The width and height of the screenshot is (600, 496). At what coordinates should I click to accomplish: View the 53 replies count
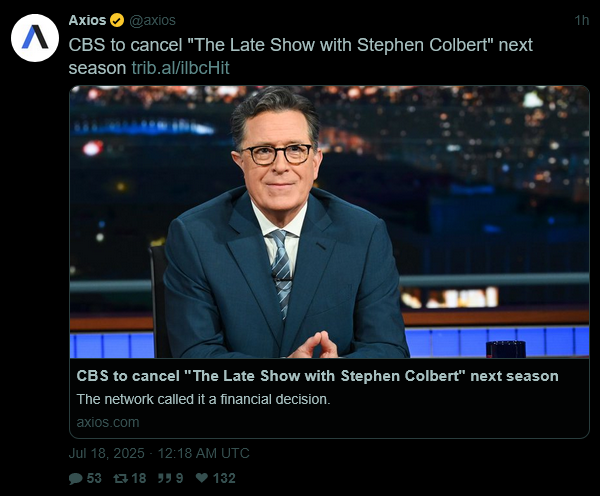94,478
